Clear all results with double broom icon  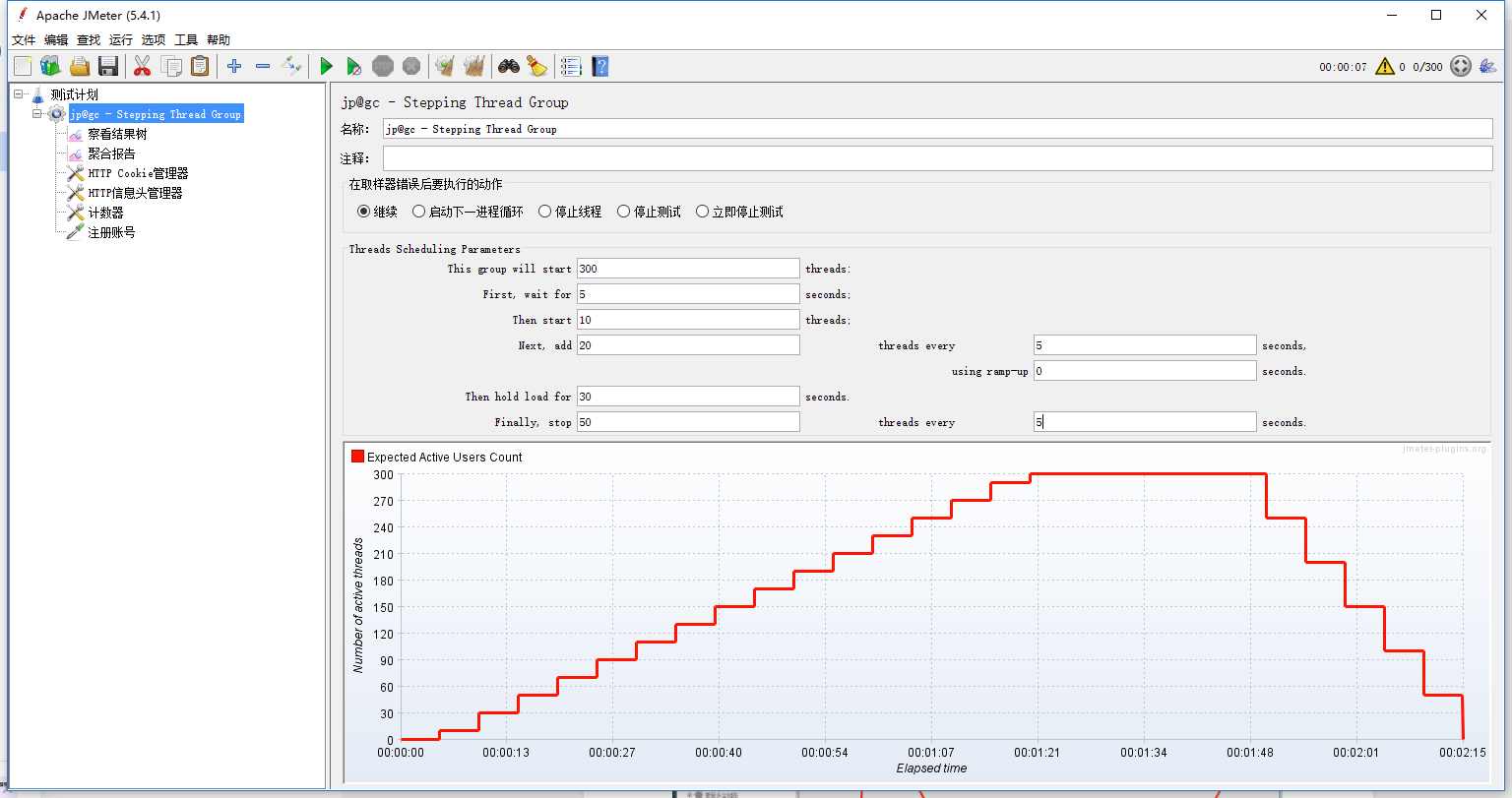tap(474, 66)
